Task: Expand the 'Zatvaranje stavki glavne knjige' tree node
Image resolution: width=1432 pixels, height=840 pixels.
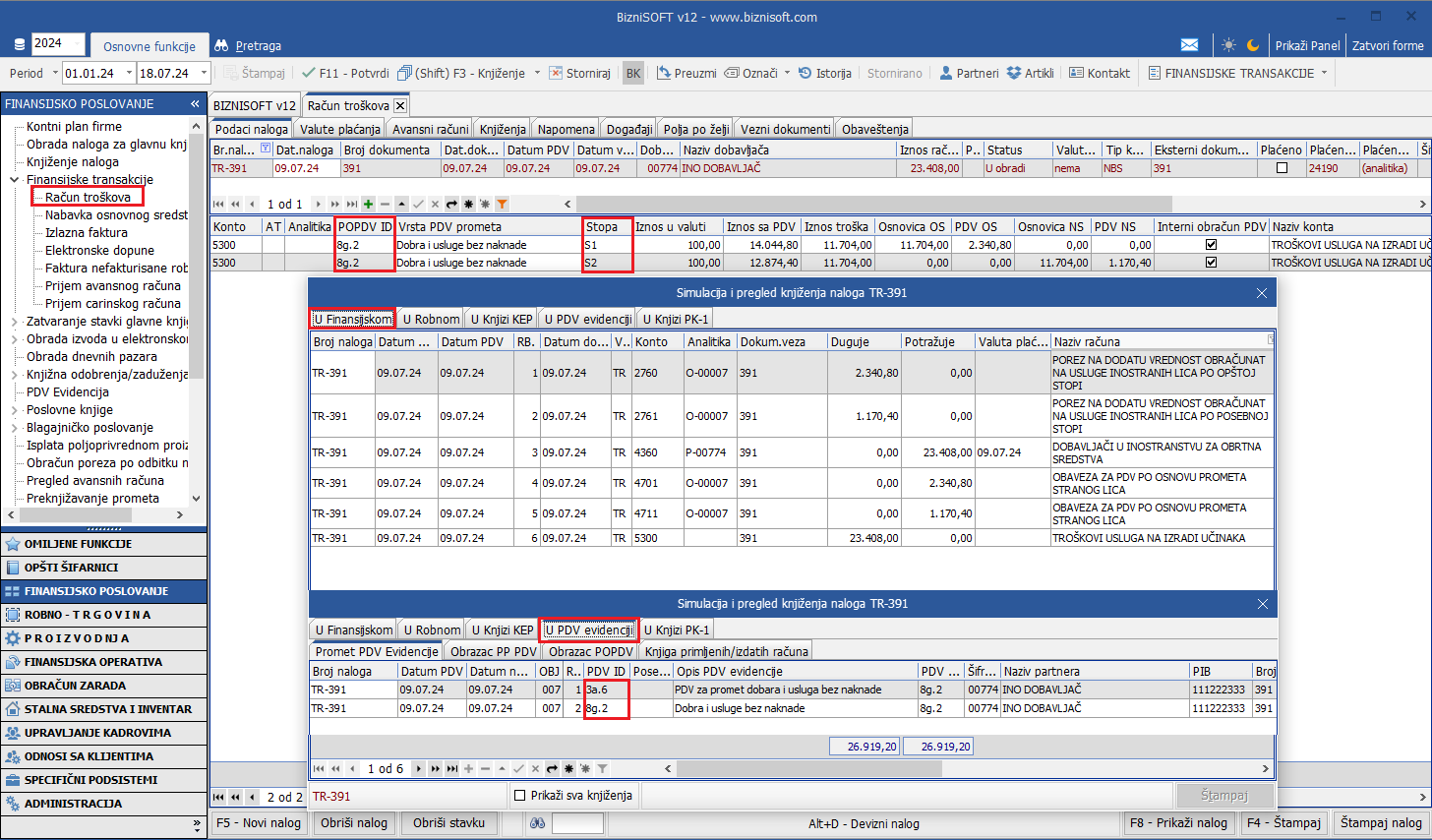Action: coord(14,322)
